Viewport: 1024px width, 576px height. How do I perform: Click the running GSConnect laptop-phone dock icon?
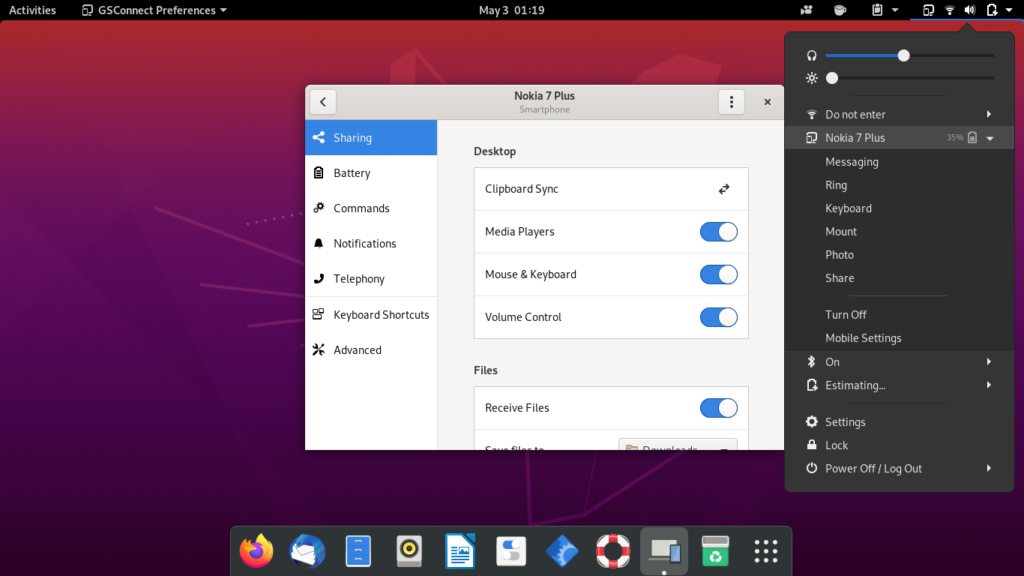[664, 551]
